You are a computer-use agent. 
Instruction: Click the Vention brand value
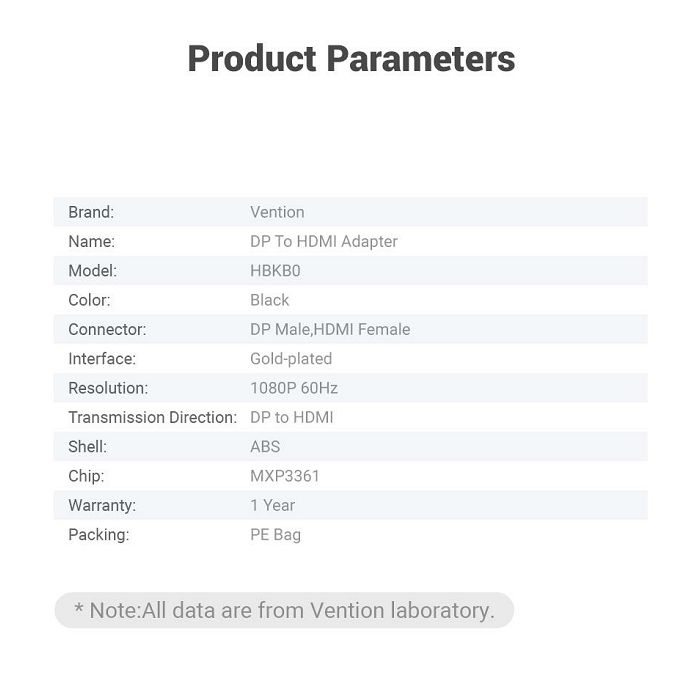tap(277, 212)
